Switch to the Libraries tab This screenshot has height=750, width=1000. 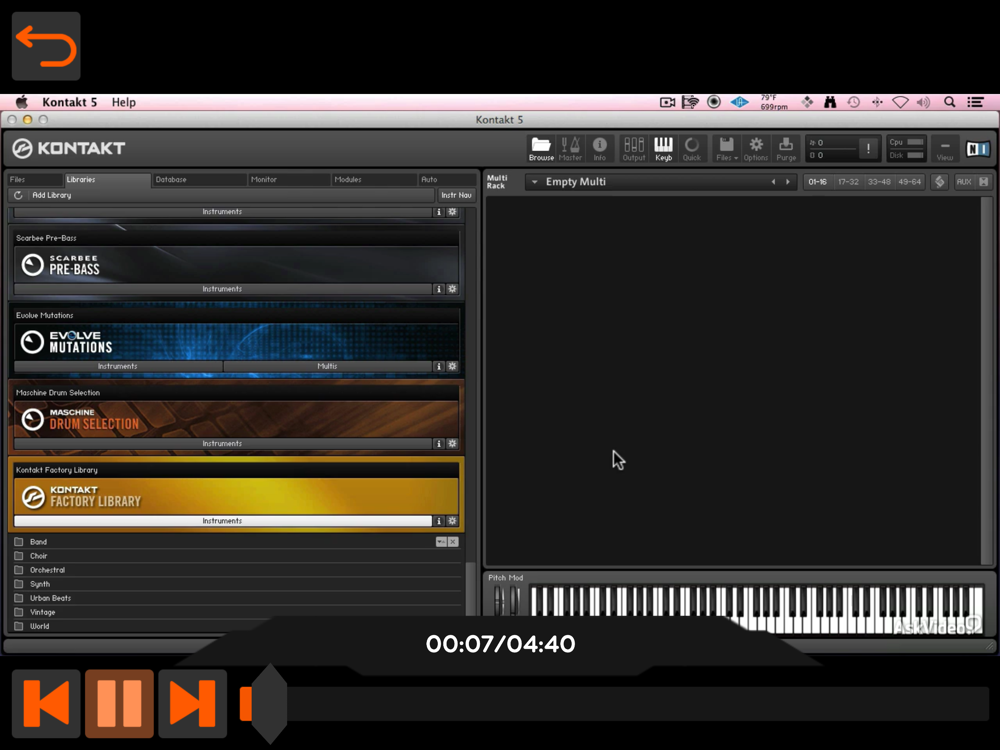click(x=107, y=179)
